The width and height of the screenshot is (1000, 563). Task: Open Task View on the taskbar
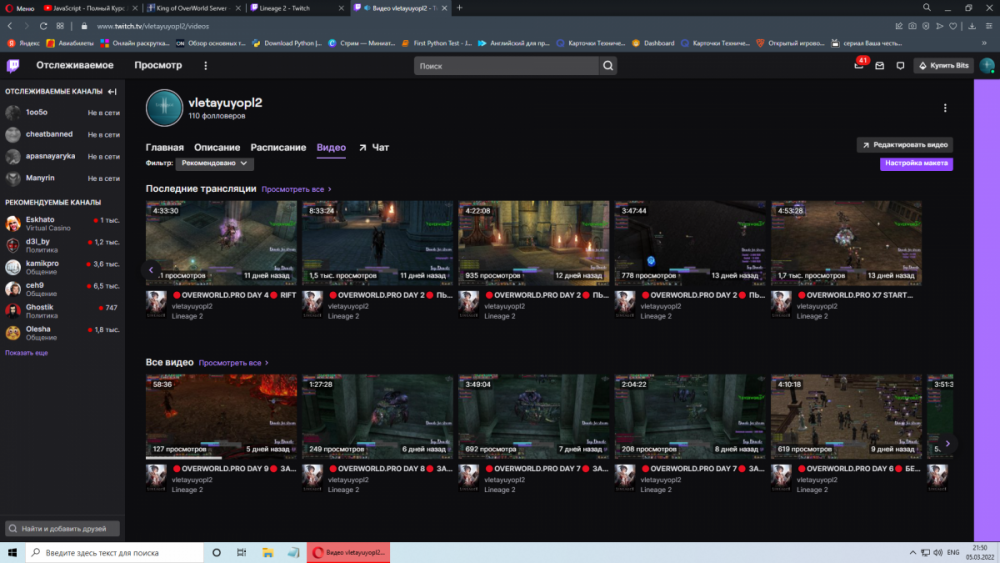point(242,552)
